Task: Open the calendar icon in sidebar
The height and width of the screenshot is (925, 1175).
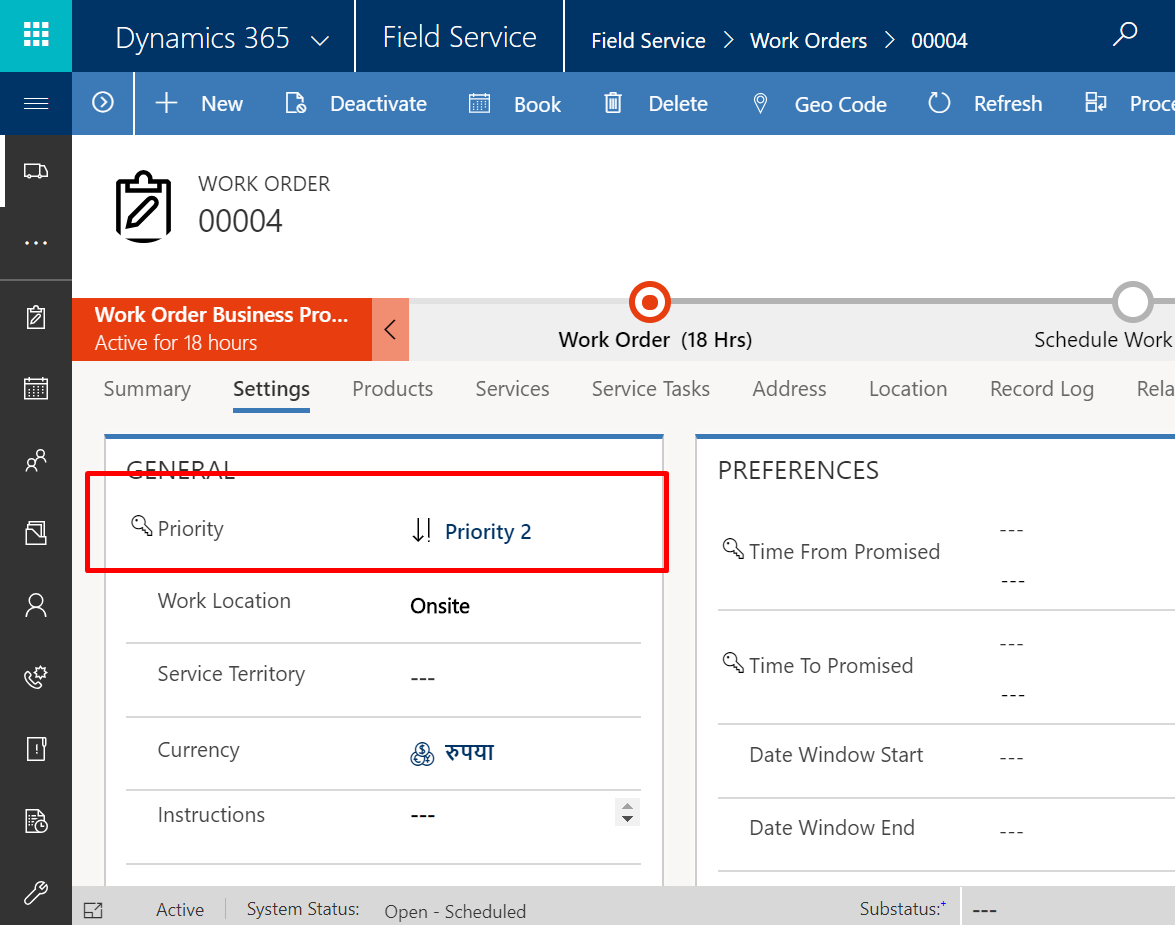Action: pyautogui.click(x=36, y=388)
